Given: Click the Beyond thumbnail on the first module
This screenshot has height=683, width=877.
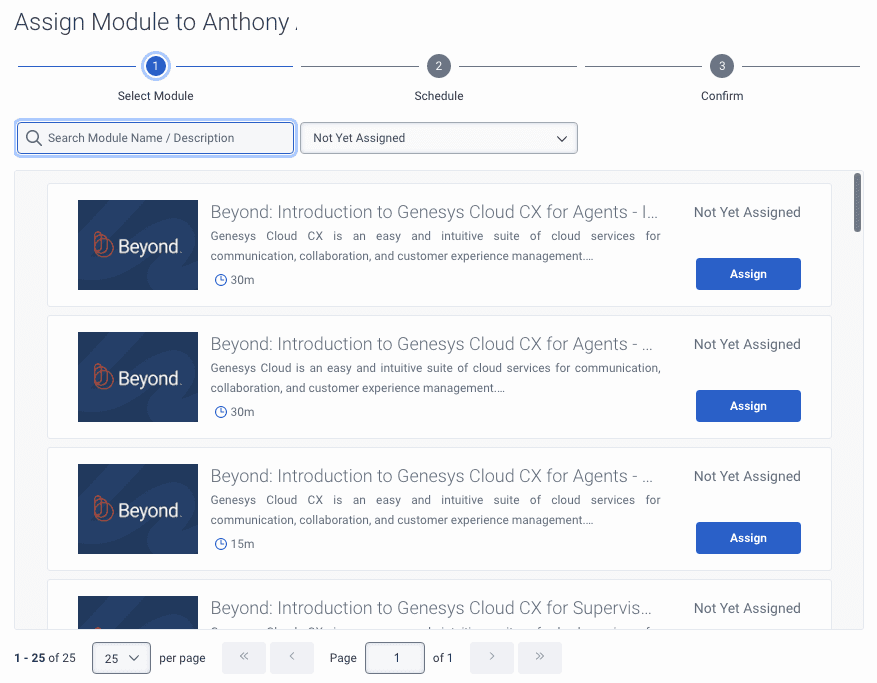Looking at the screenshot, I should [137, 244].
